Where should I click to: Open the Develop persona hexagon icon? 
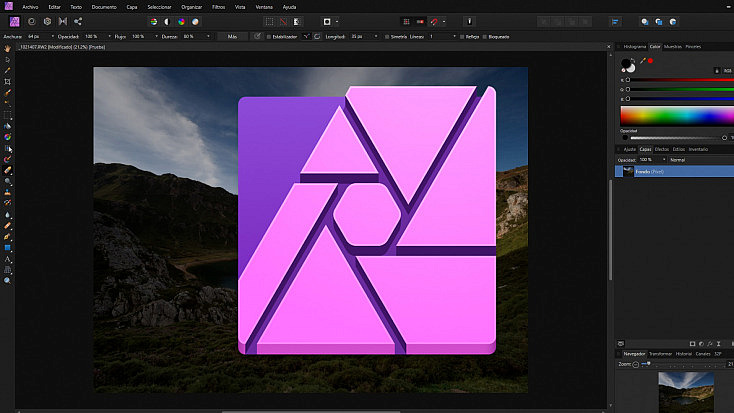coord(47,22)
